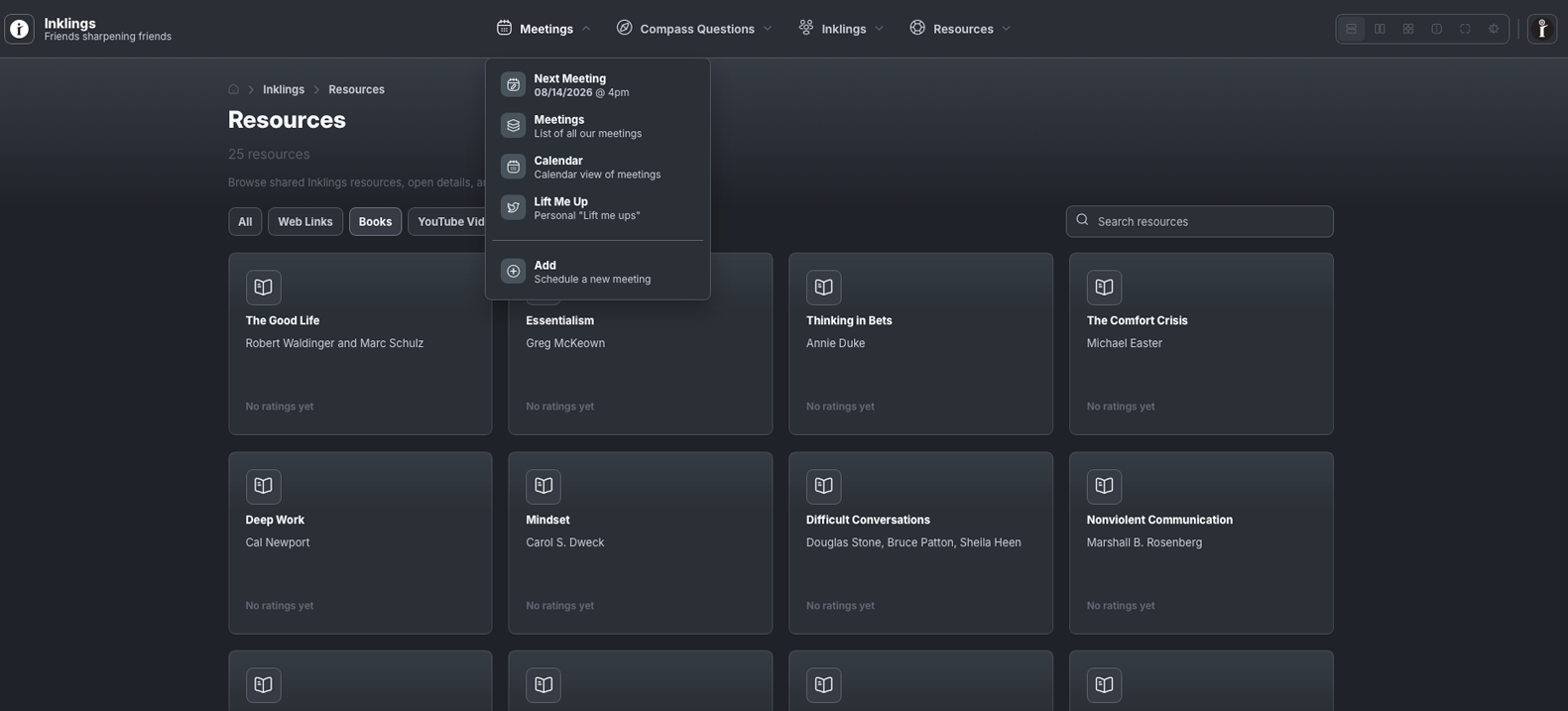The image size is (1568, 711).
Task: Click the home breadcrumb icon
Action: [x=234, y=89]
